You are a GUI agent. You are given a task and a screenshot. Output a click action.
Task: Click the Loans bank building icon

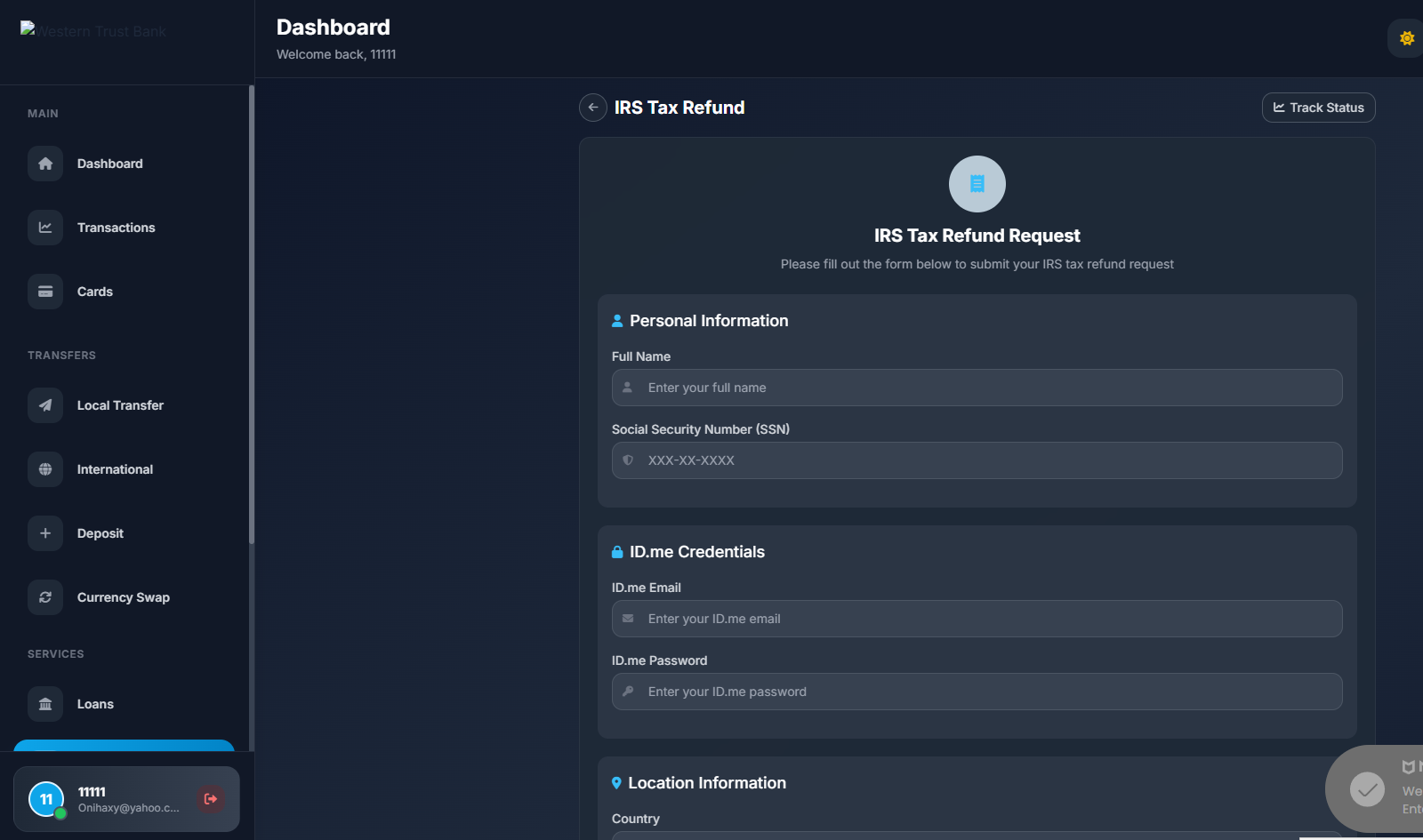[45, 704]
